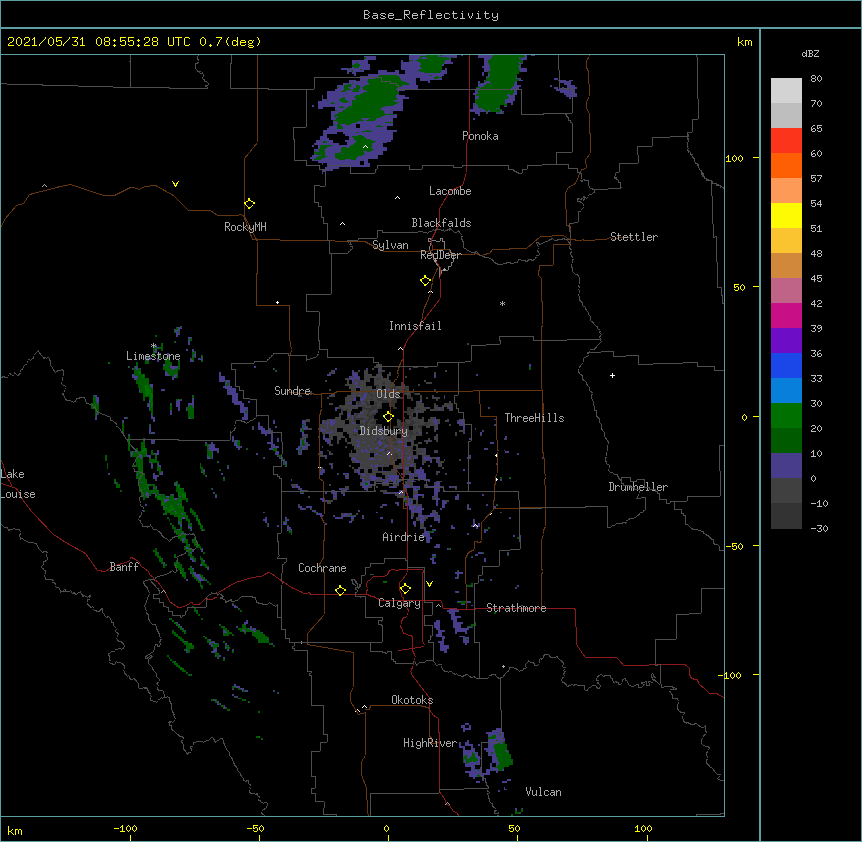The height and width of the screenshot is (842, 862).
Task: Click the dBZ legend heading
Action: coord(810,53)
